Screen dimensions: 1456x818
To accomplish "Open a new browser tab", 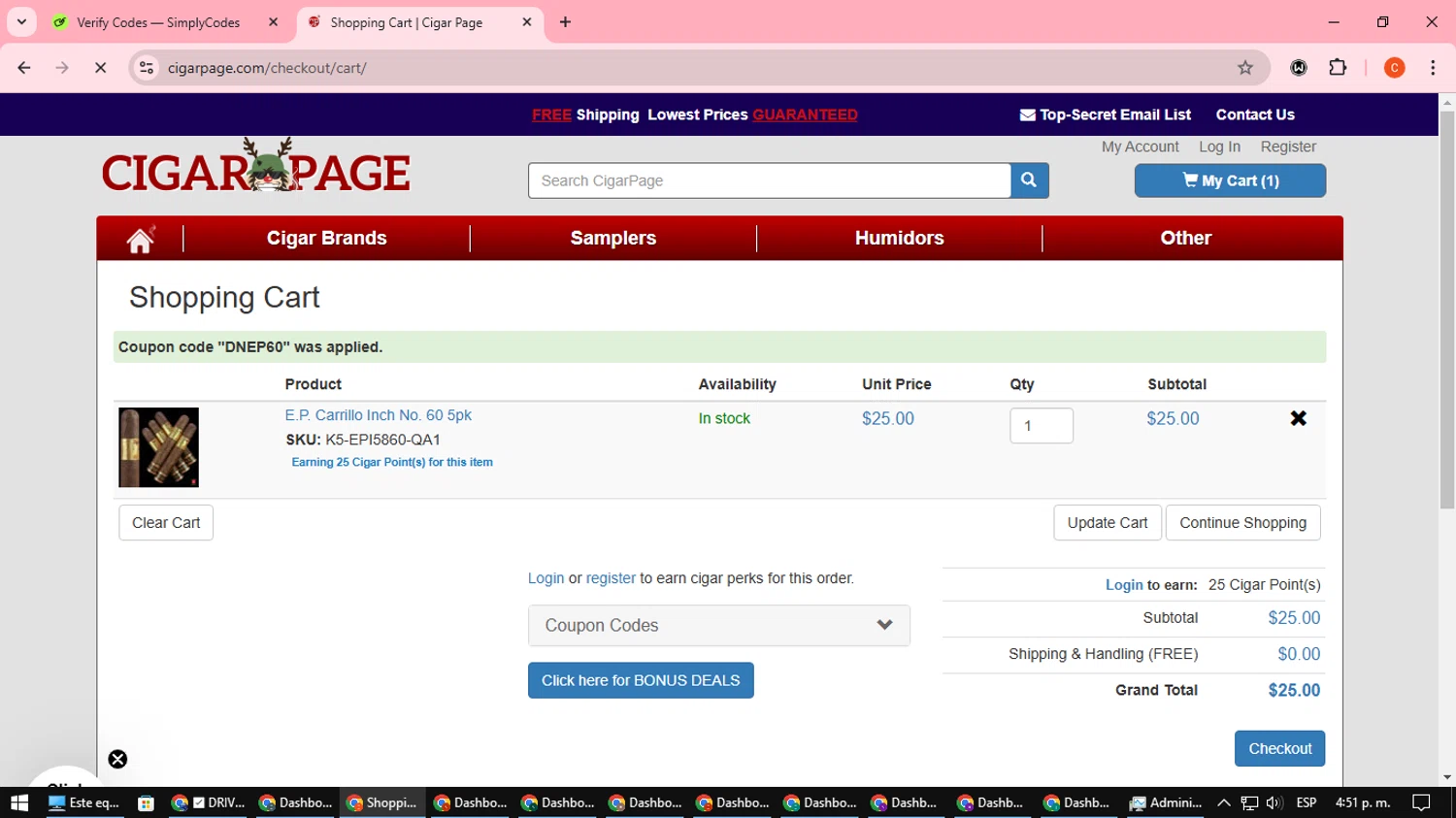I will coord(565,21).
